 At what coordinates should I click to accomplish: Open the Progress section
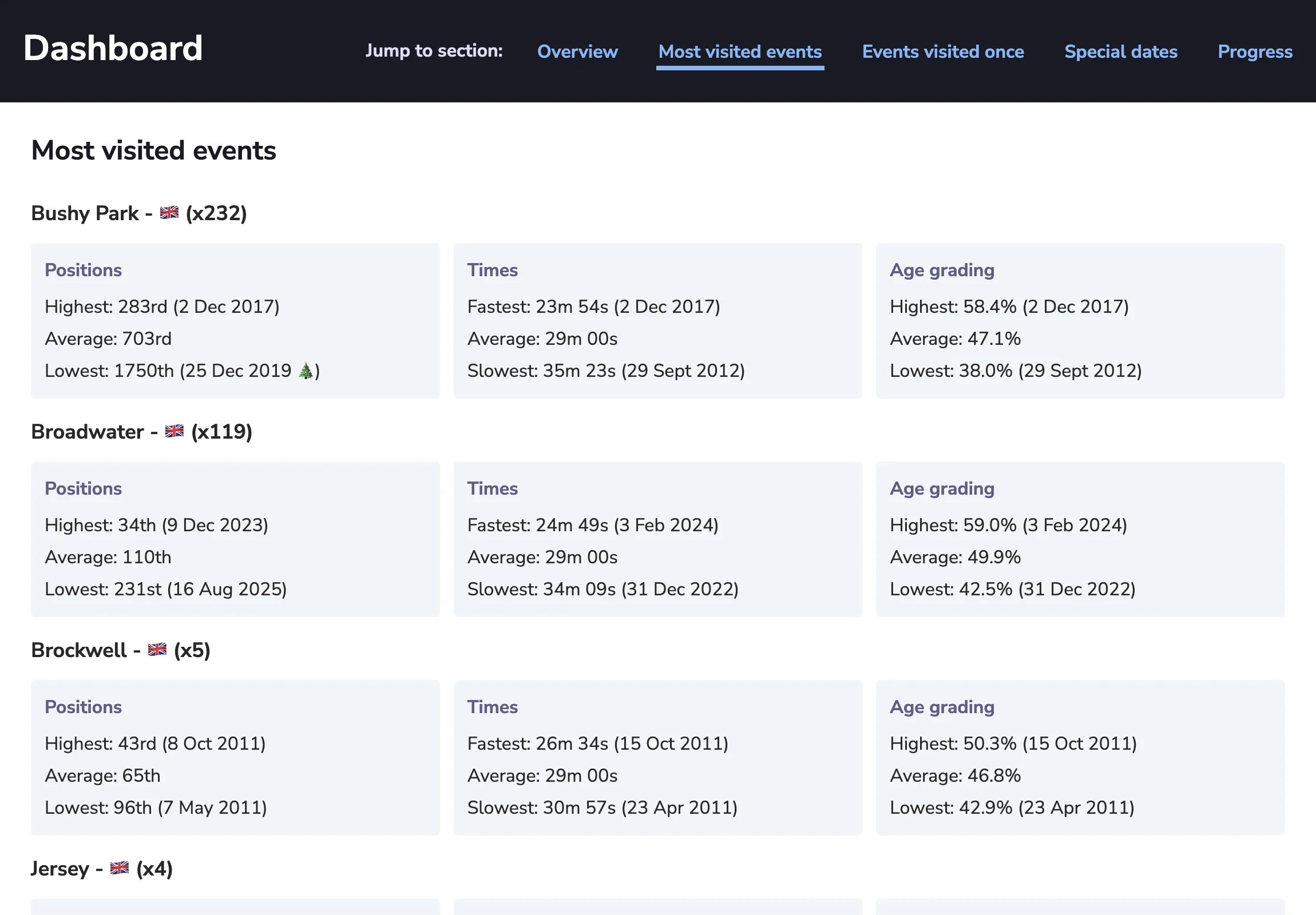click(x=1255, y=51)
